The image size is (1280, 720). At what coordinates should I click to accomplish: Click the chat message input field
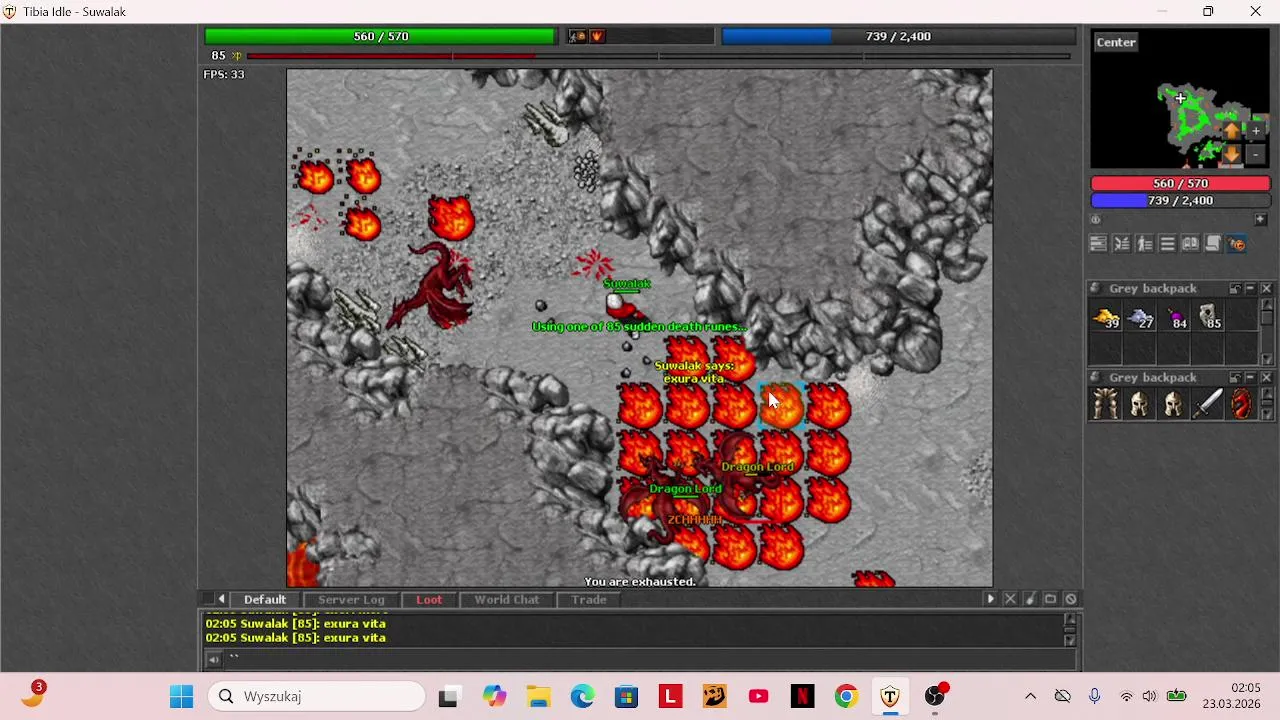(650, 659)
